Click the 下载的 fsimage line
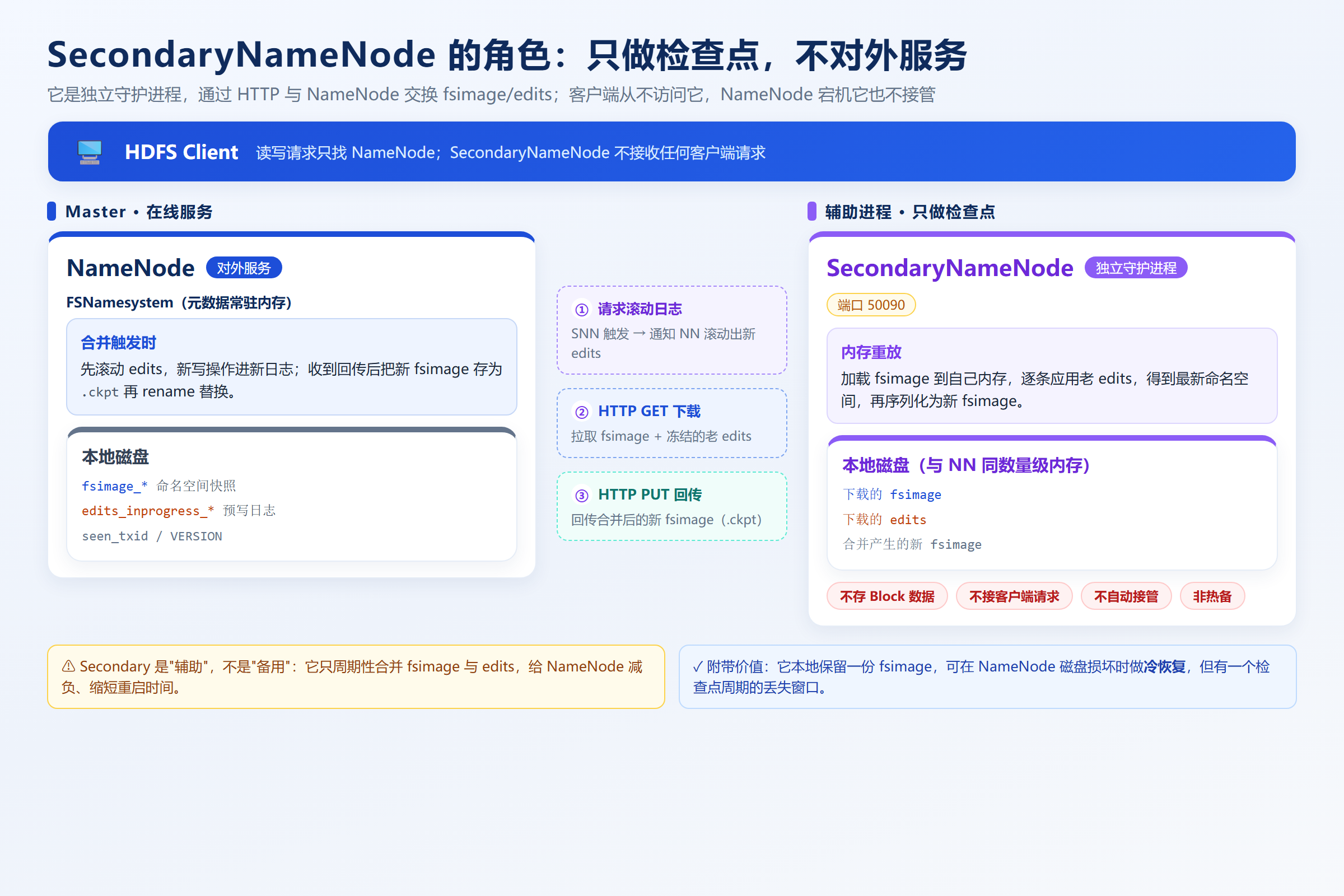Image resolution: width=1344 pixels, height=896 pixels. click(x=892, y=494)
